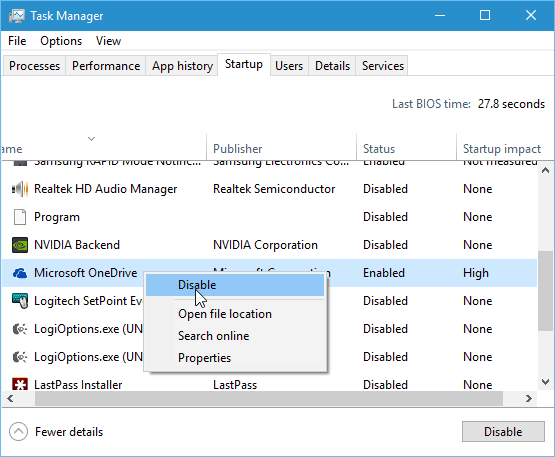Select the LastPass Installer row name
This screenshot has width=555, height=457.
[78, 384]
